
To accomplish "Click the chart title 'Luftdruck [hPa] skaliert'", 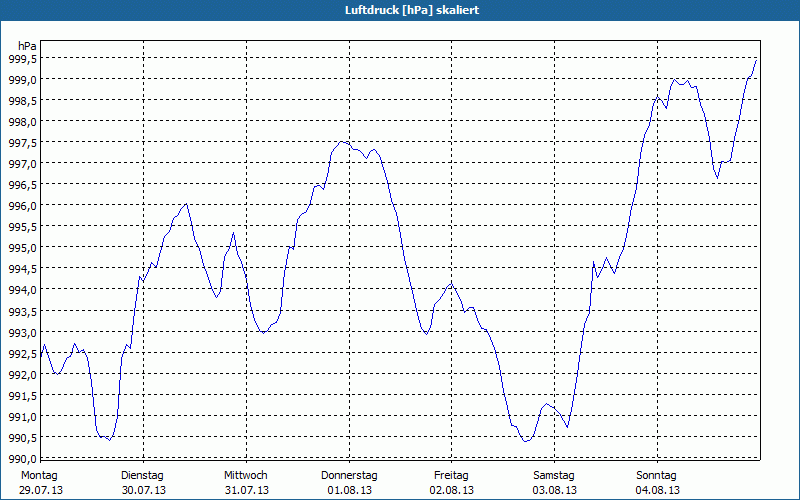I will click(412, 10).
